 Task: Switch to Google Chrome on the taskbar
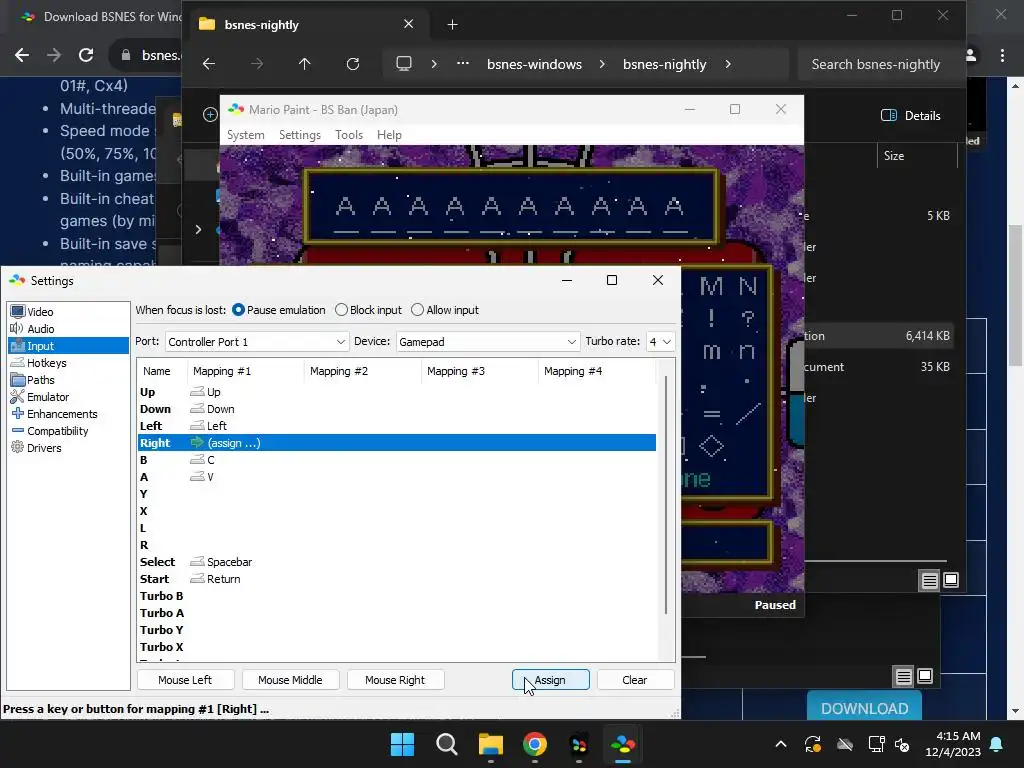pos(535,744)
